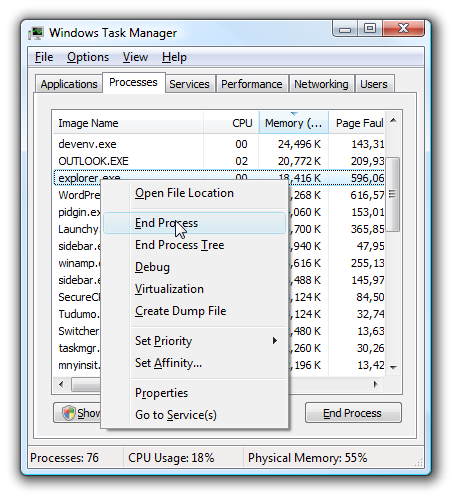
Task: Open the View menu
Action: point(135,57)
